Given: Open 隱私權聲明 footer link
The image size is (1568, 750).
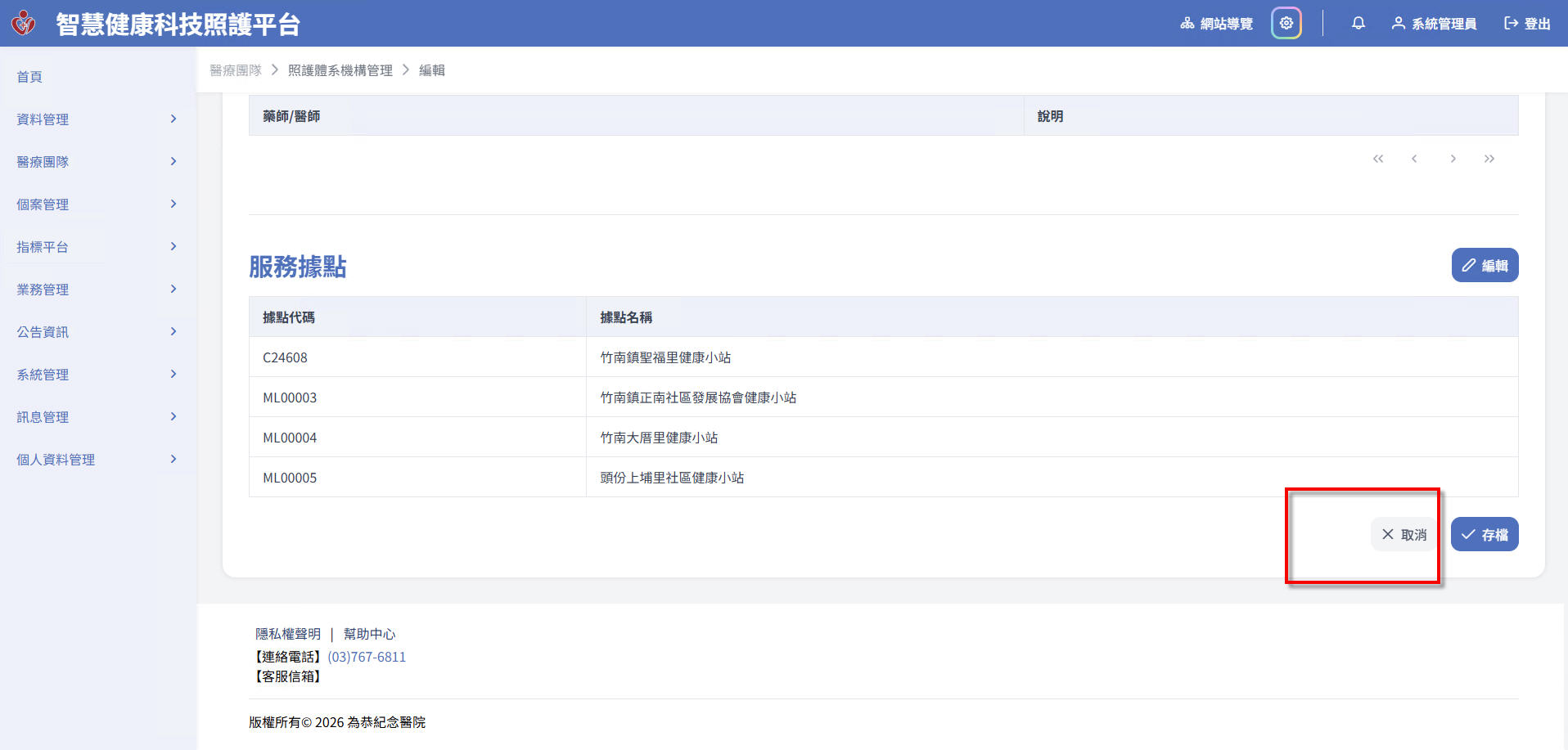Looking at the screenshot, I should (288, 634).
